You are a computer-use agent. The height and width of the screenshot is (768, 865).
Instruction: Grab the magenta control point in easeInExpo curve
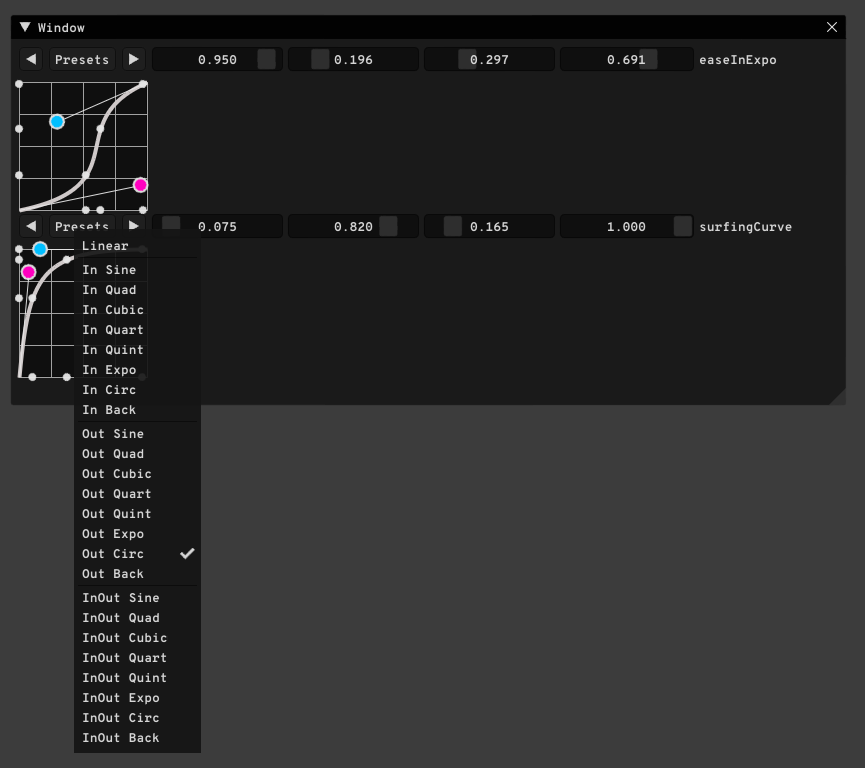(141, 185)
